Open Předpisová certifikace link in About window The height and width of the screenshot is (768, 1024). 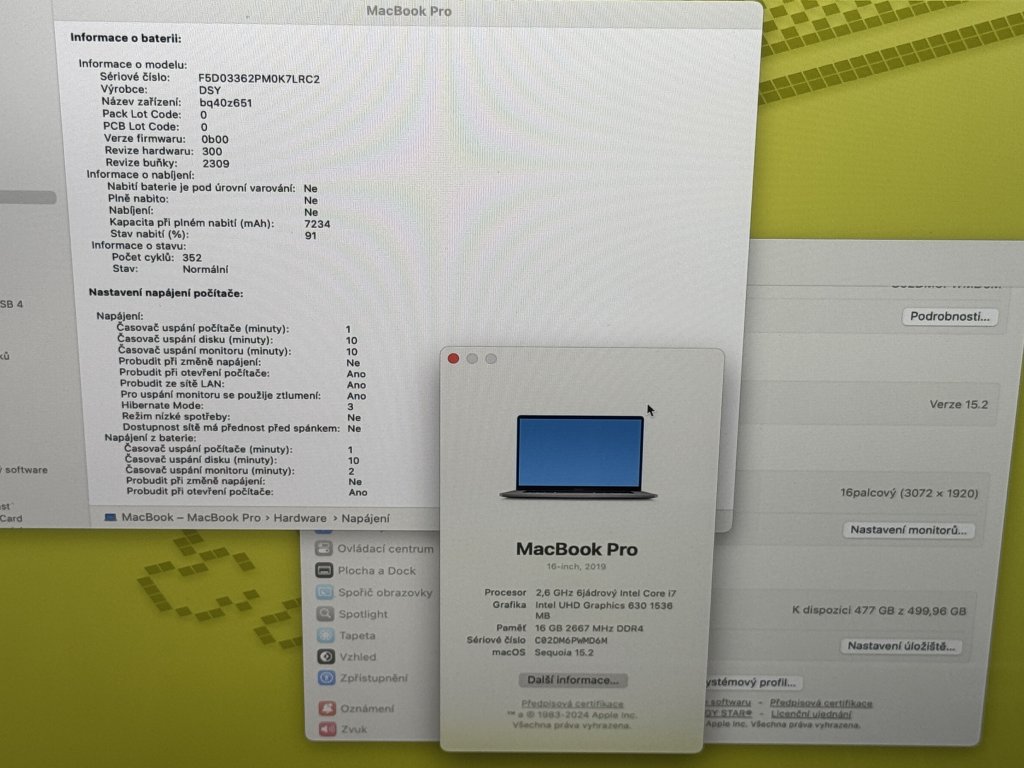pyautogui.click(x=572, y=703)
